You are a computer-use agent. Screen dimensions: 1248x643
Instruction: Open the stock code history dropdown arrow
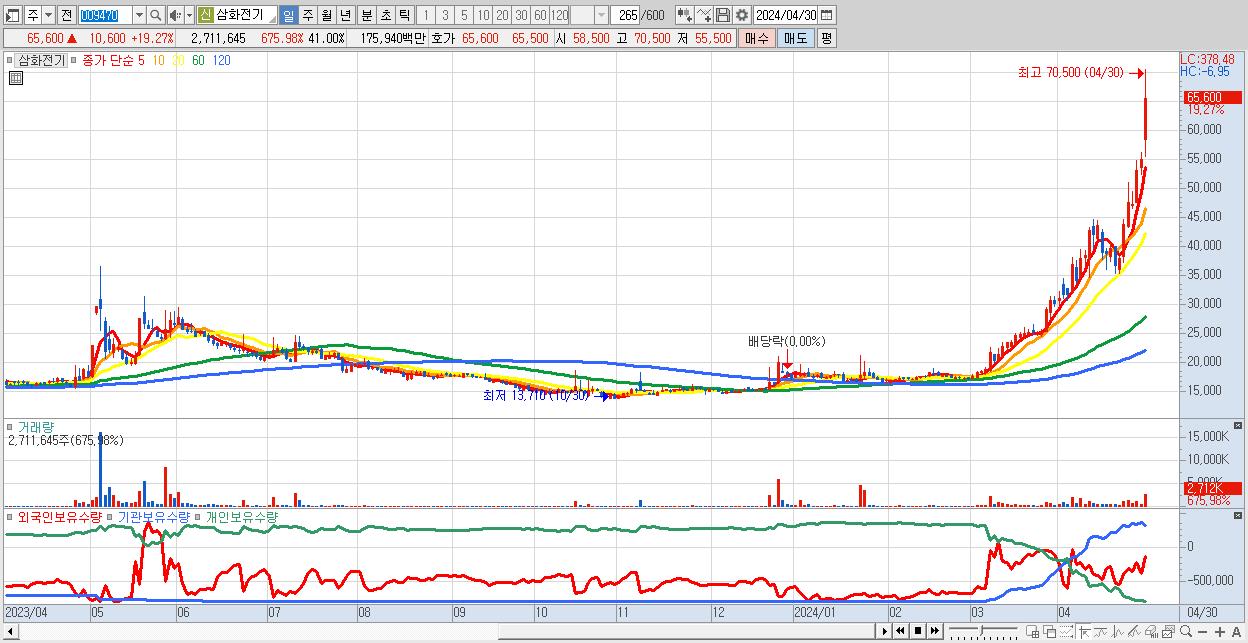tap(139, 15)
